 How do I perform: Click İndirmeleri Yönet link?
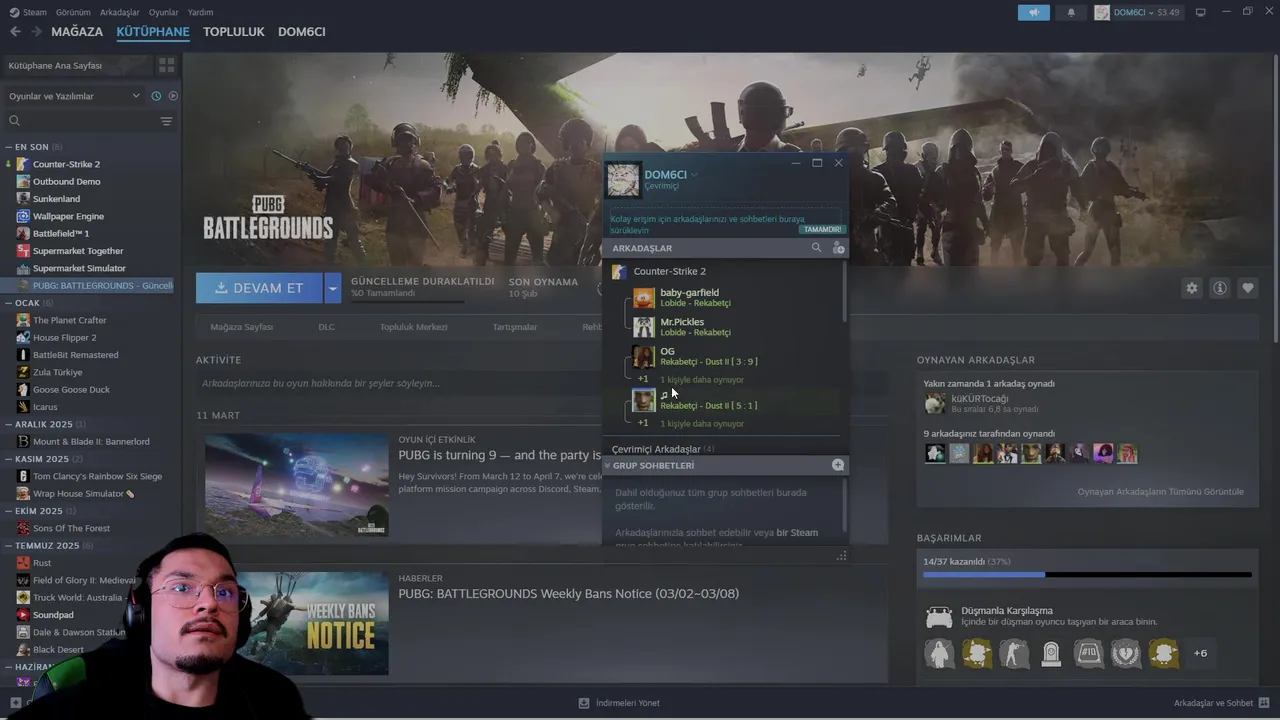click(x=627, y=703)
